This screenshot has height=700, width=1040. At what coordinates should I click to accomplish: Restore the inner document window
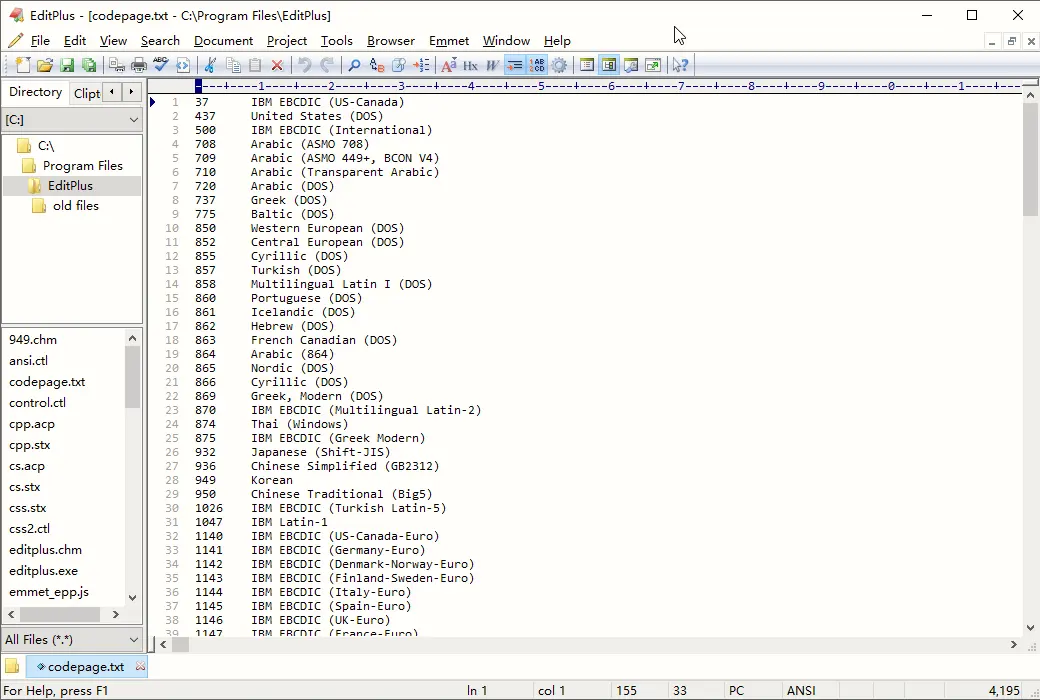click(x=1011, y=41)
